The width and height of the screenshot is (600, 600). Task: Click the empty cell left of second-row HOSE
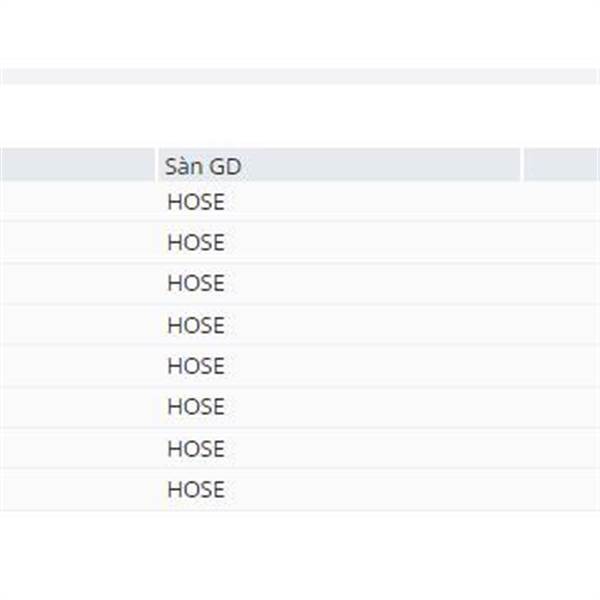click(79, 242)
